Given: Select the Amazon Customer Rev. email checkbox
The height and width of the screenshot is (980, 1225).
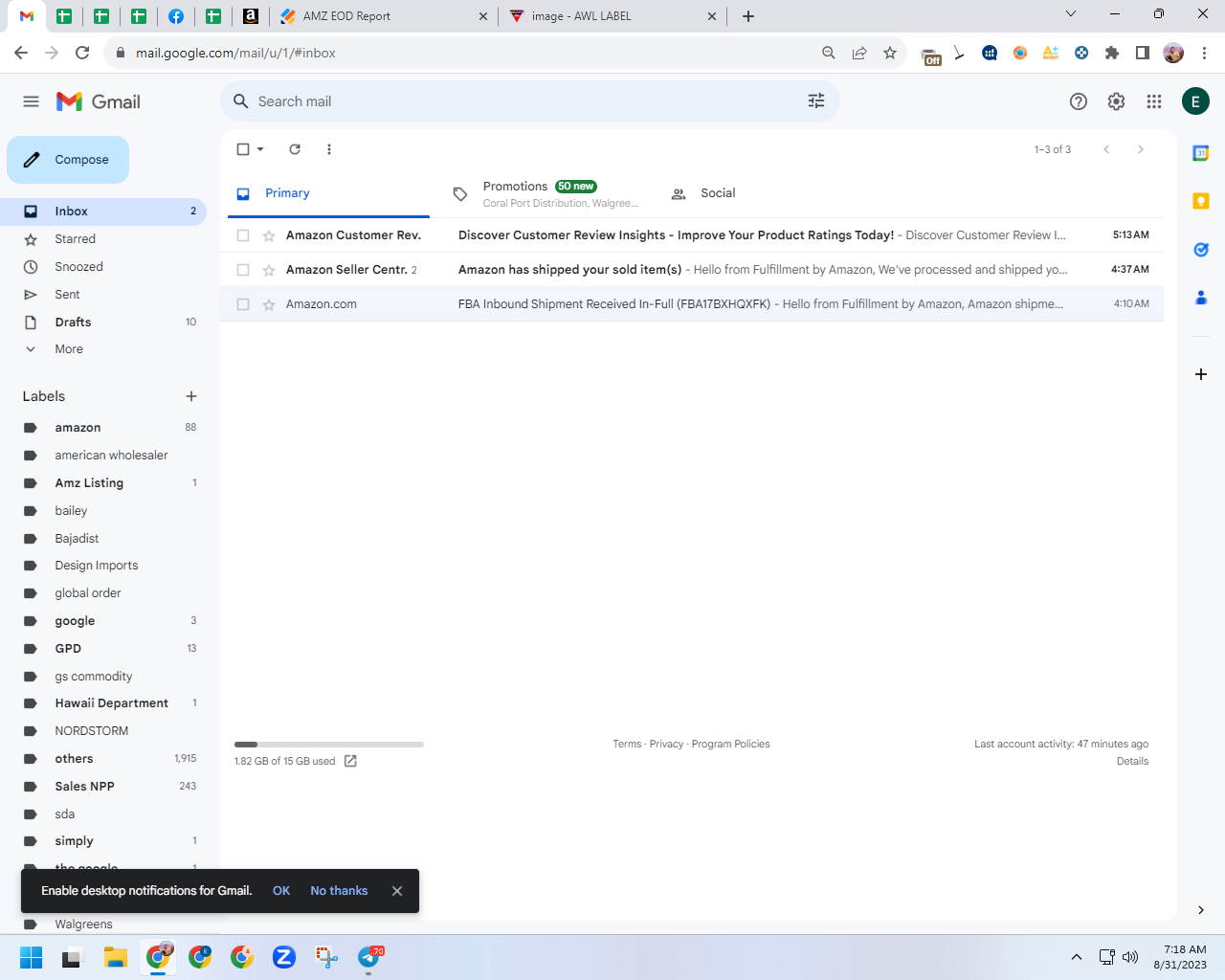Looking at the screenshot, I should [x=243, y=235].
